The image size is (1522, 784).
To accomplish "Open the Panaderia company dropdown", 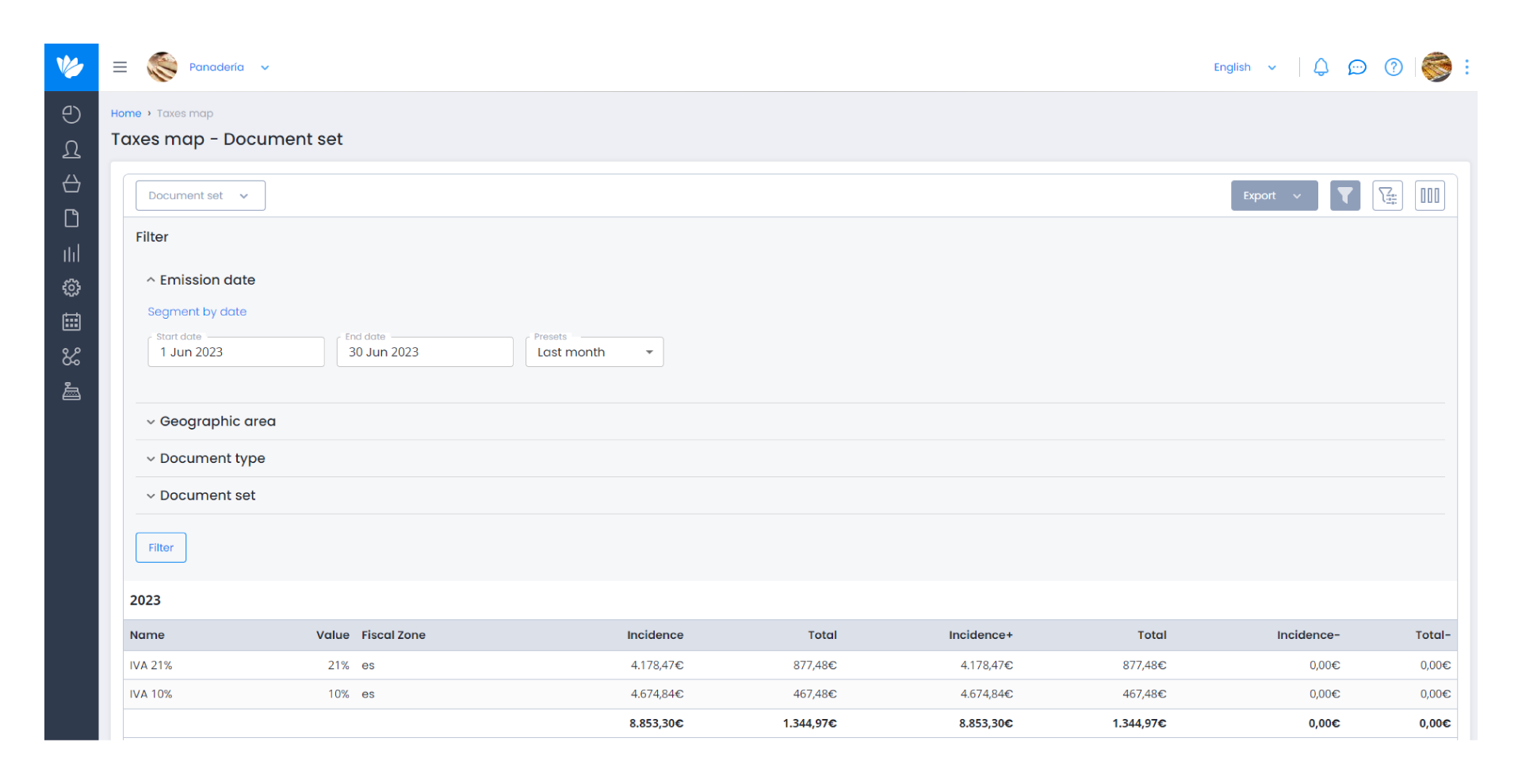I will tap(230, 67).
